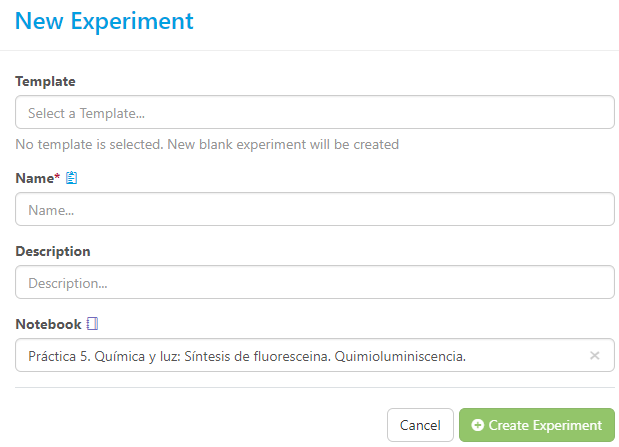Click the 'No template is selected' hint text
The width and height of the screenshot is (619, 447).
(88, 144)
